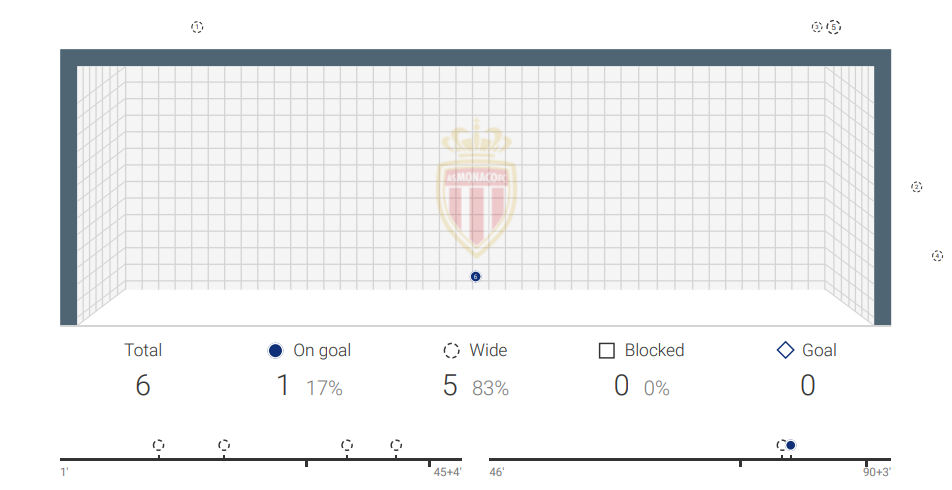Select wide shot marker number 1
The image size is (952, 490).
(x=197, y=27)
